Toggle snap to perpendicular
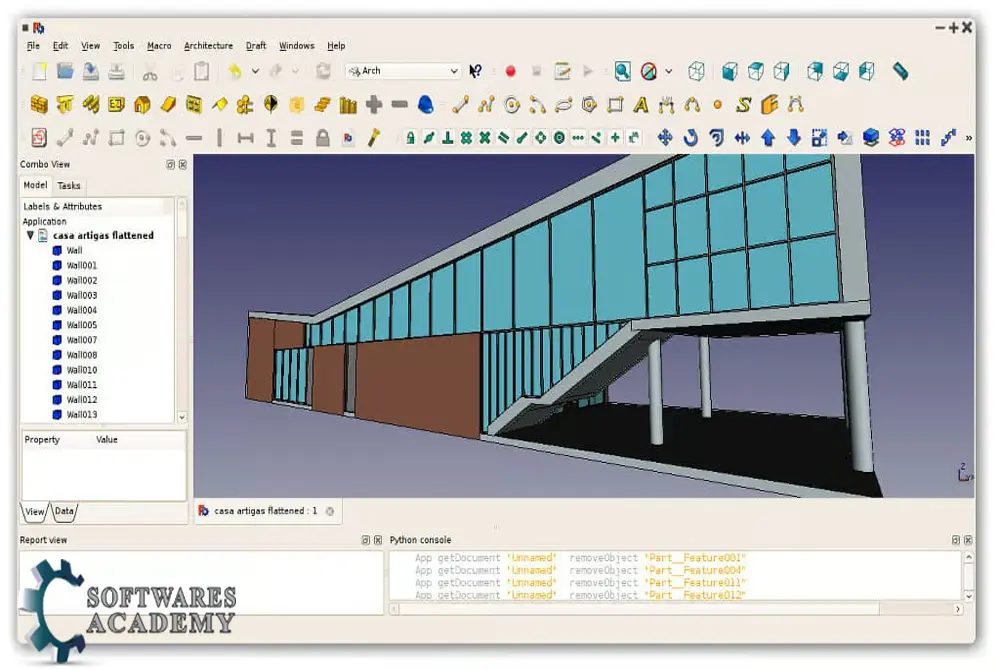The width and height of the screenshot is (1000, 670). (448, 138)
